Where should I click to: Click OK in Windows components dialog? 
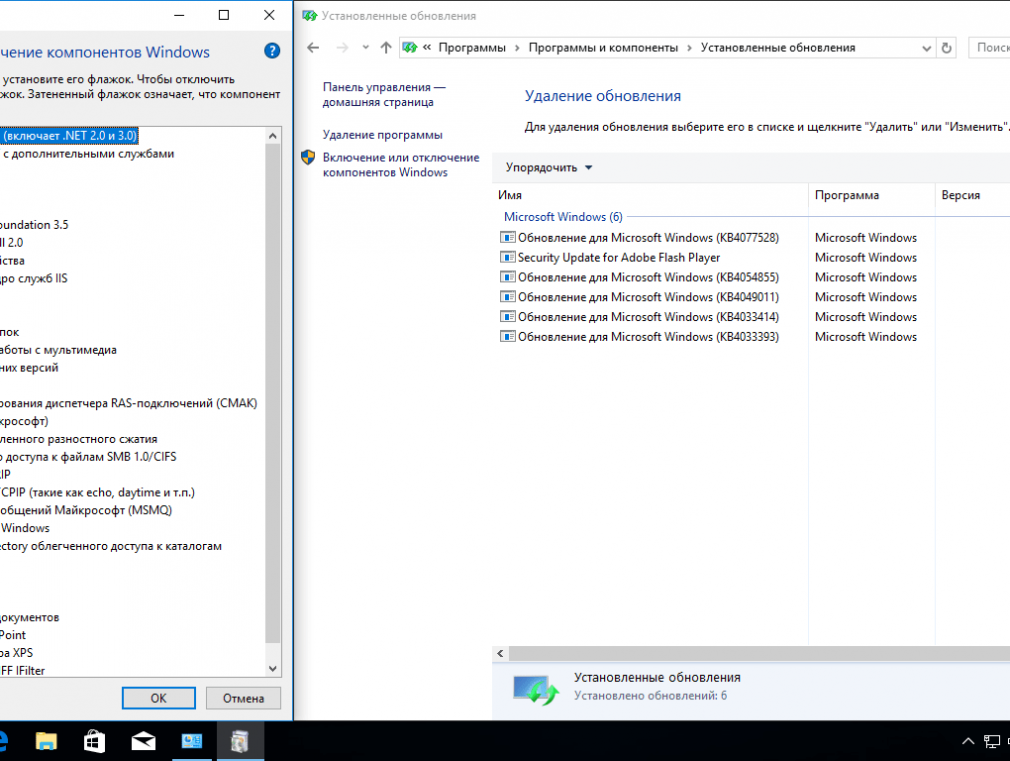[x=158, y=698]
